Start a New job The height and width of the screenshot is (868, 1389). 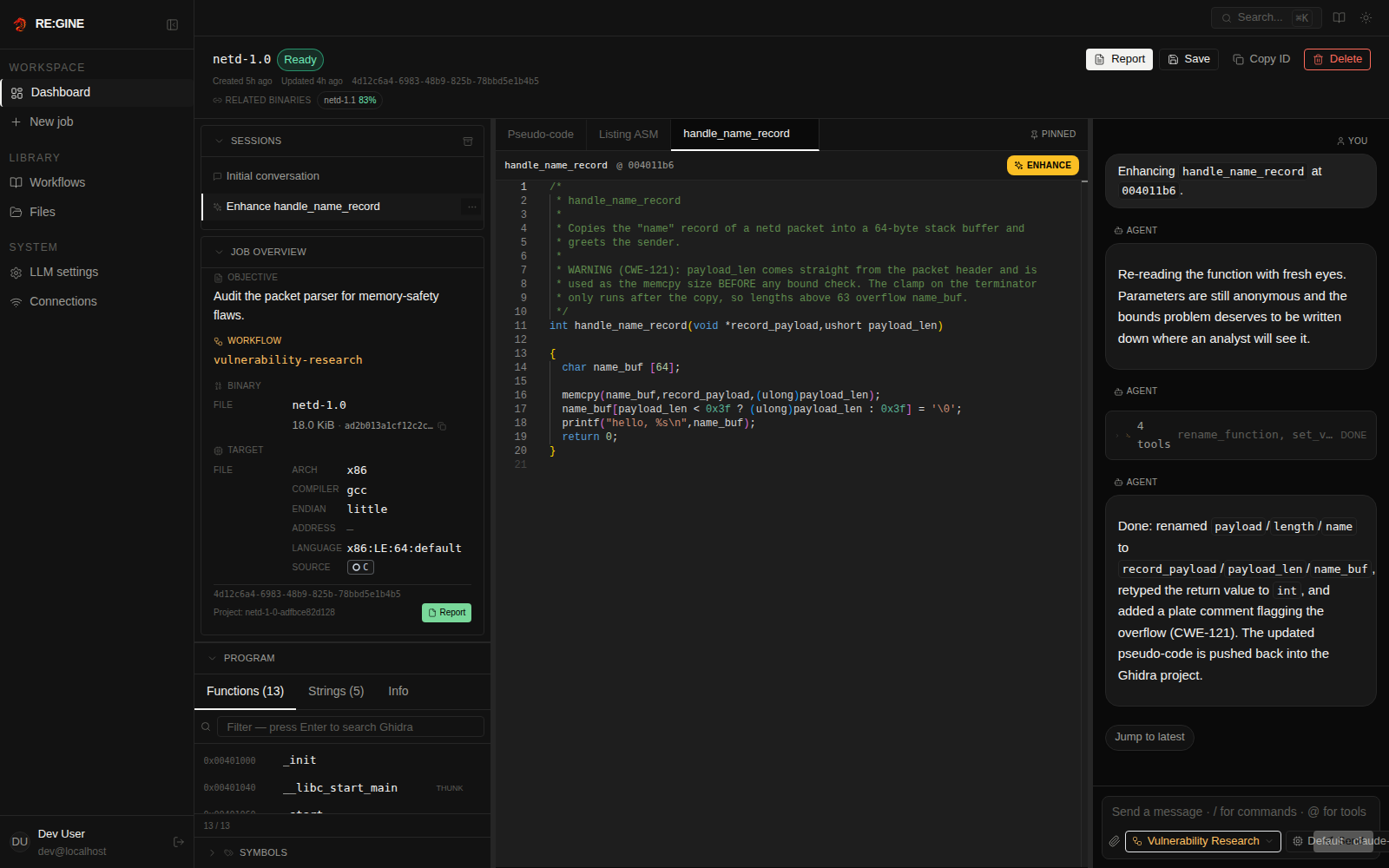[x=96, y=122]
